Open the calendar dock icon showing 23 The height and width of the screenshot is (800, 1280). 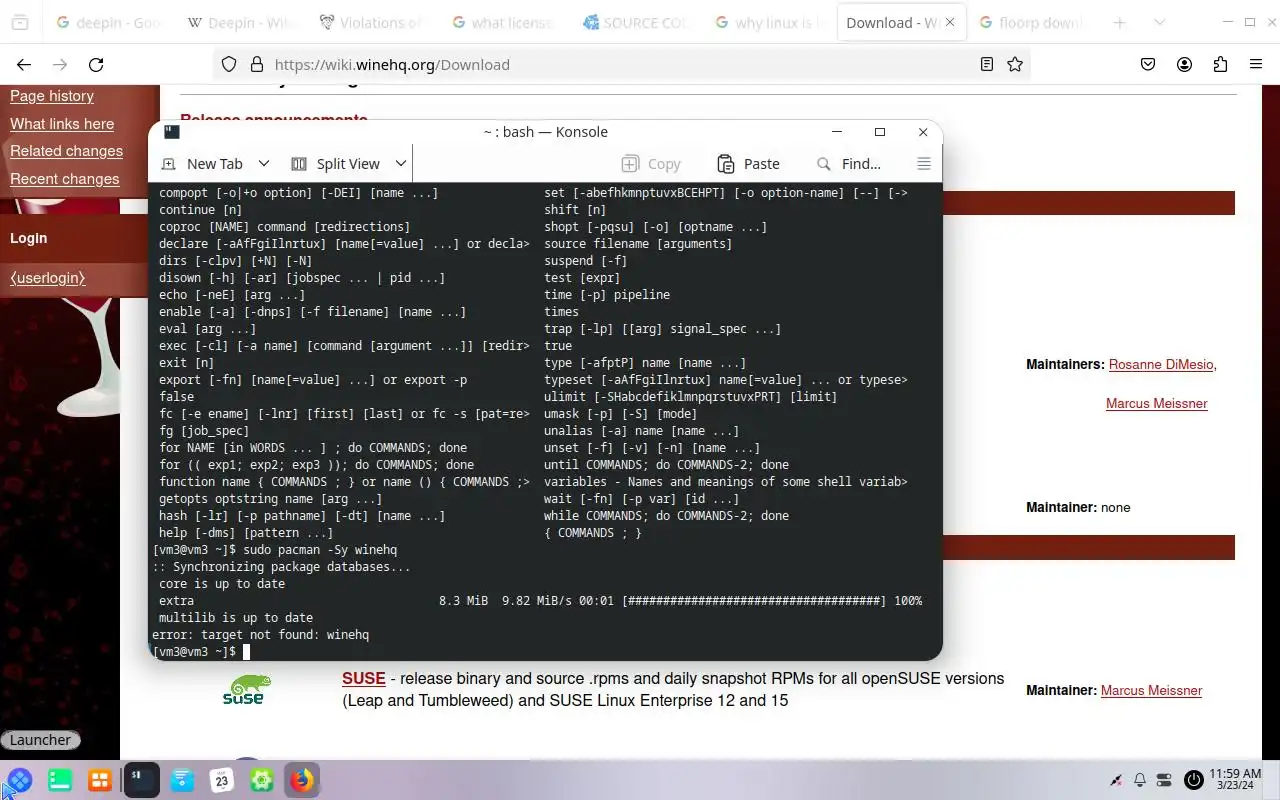tap(222, 780)
